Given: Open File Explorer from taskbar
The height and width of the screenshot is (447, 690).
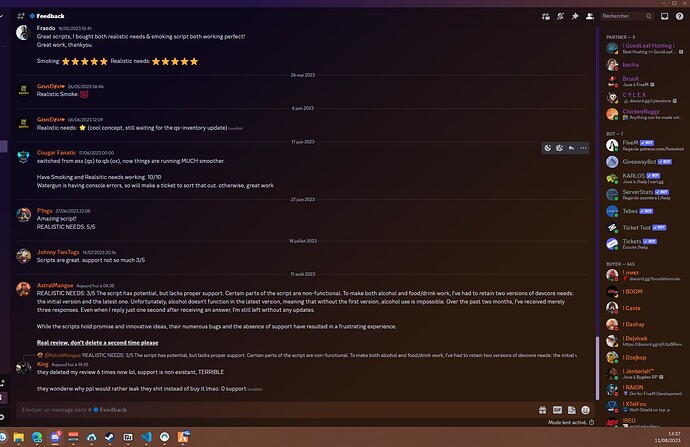Looking at the screenshot, I should tap(18, 437).
